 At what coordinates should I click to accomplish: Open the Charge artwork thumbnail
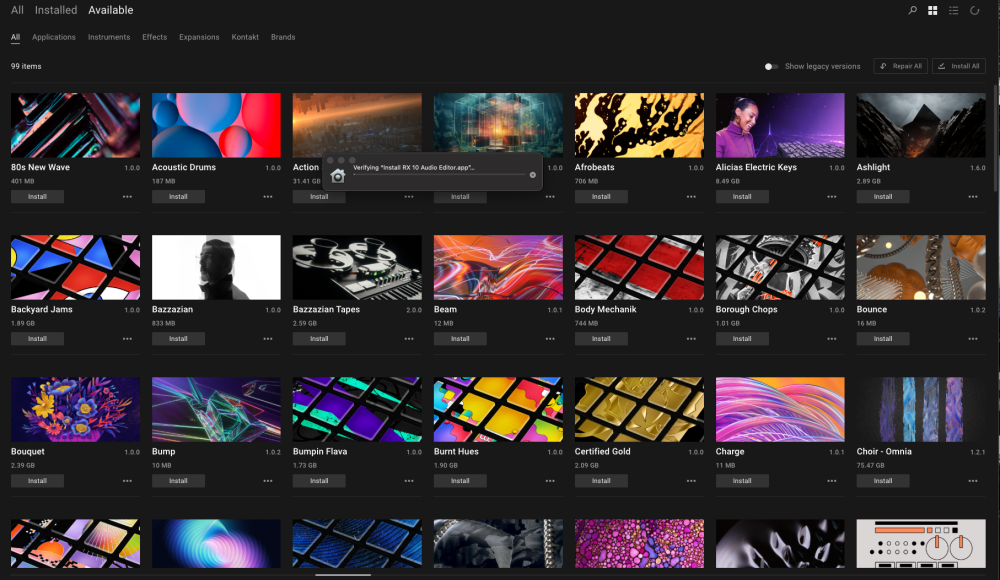(780, 409)
